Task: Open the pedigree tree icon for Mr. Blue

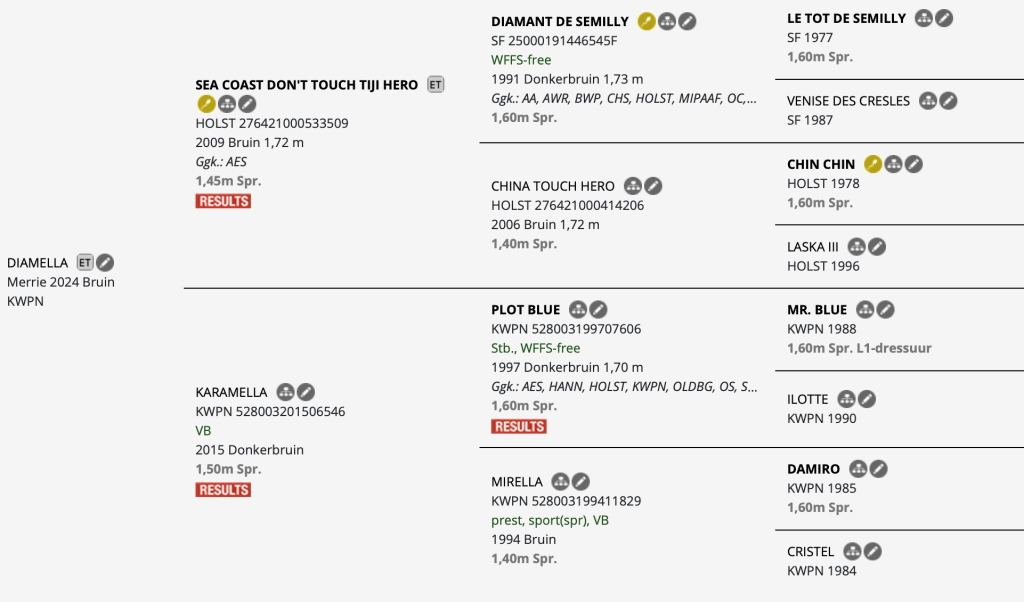Action: (865, 310)
